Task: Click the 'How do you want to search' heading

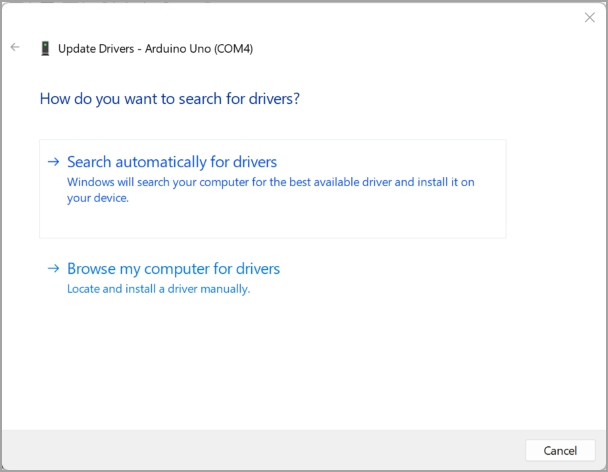Action: [169, 99]
